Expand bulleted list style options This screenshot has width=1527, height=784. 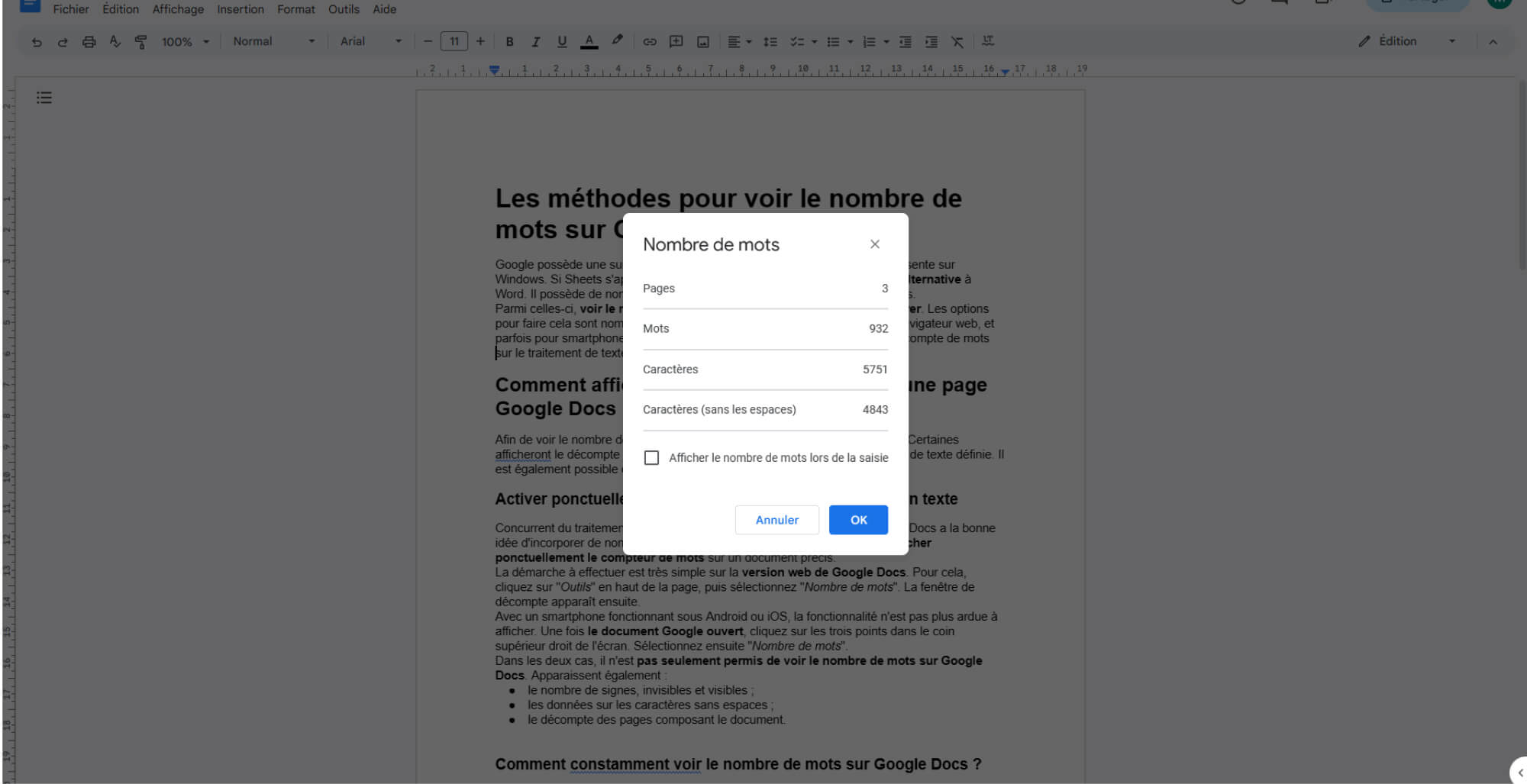pos(850,42)
